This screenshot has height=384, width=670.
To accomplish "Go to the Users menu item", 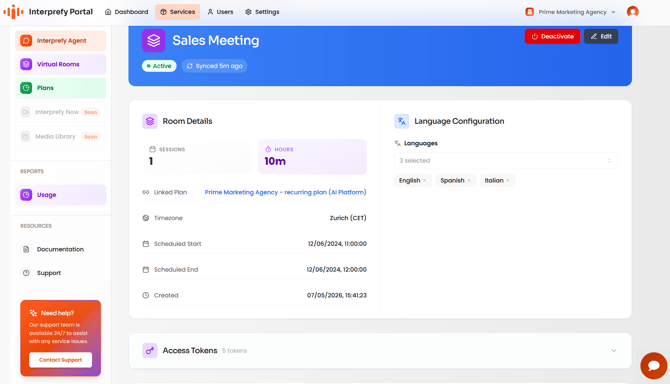I will click(x=220, y=12).
